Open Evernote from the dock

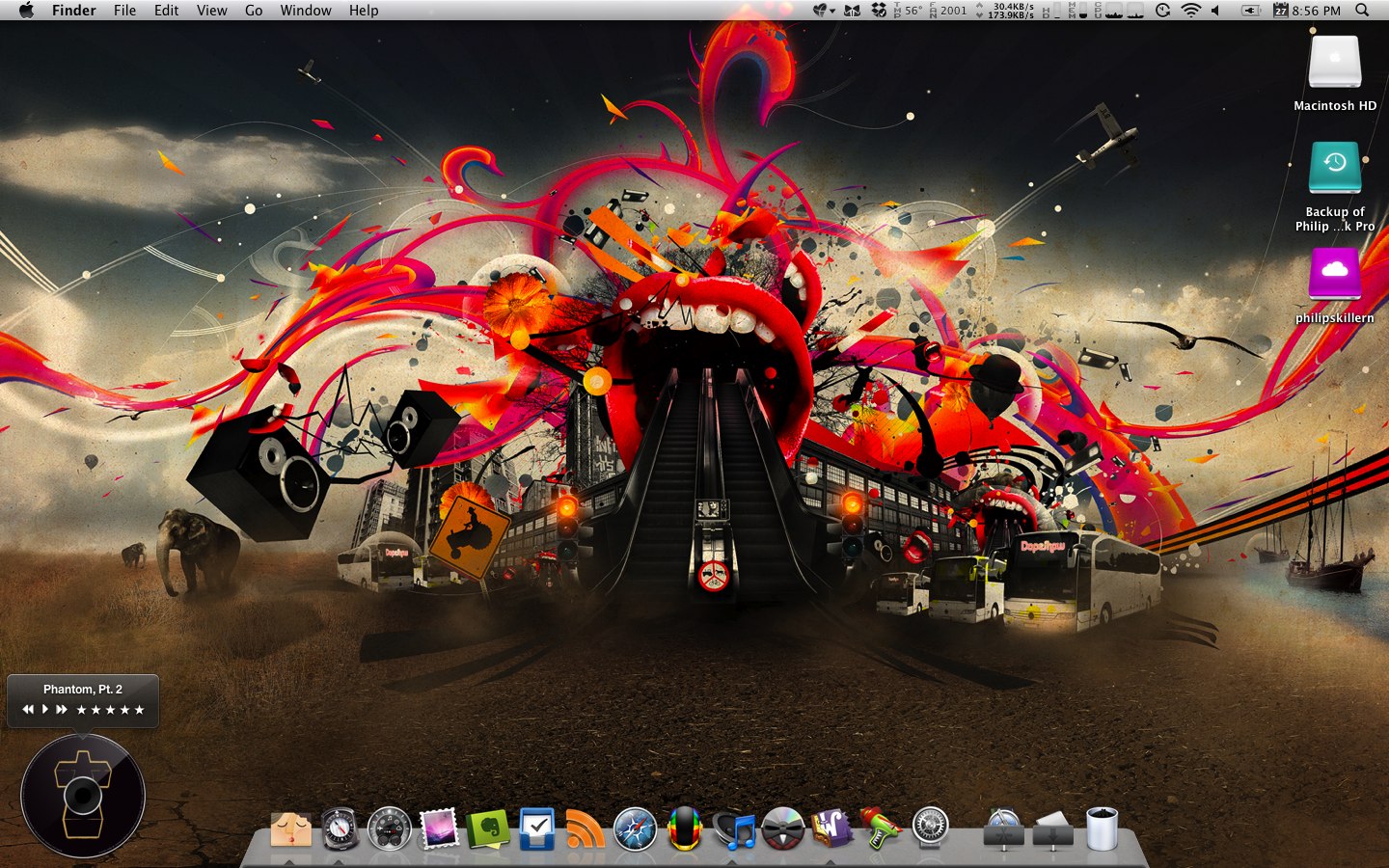click(x=488, y=829)
